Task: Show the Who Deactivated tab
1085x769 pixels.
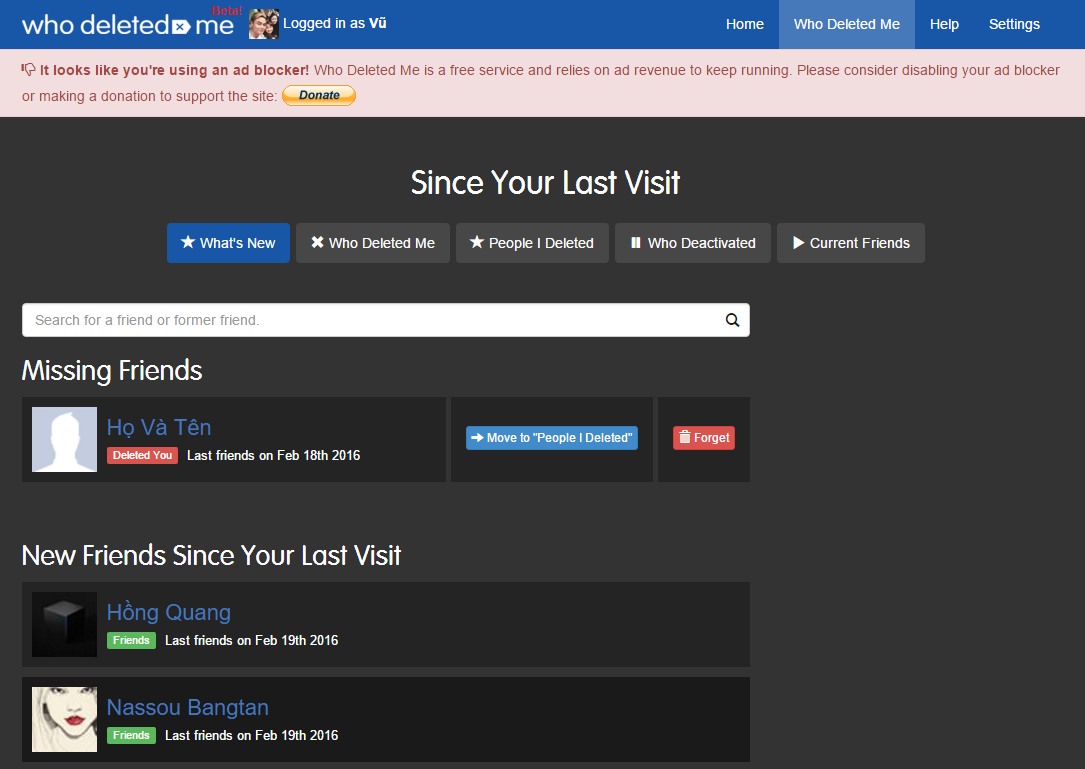Action: point(692,243)
